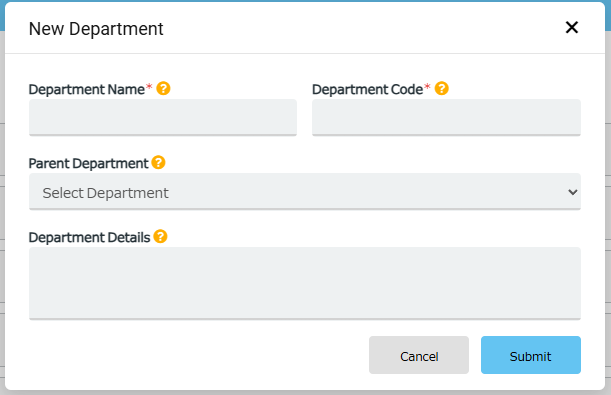Open the Parent Department help tooltip icon
611x395 pixels.
point(158,162)
